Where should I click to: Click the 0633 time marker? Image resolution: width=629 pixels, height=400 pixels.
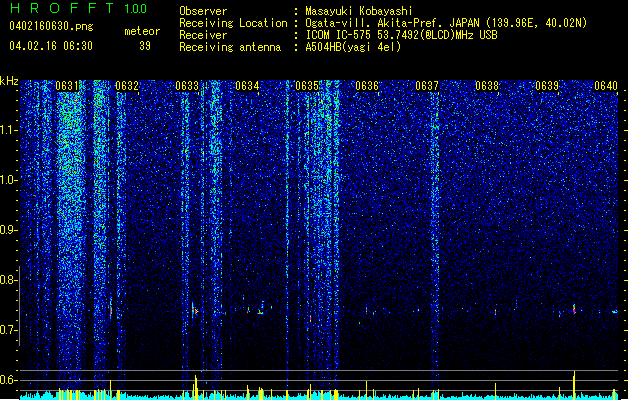click(x=187, y=86)
